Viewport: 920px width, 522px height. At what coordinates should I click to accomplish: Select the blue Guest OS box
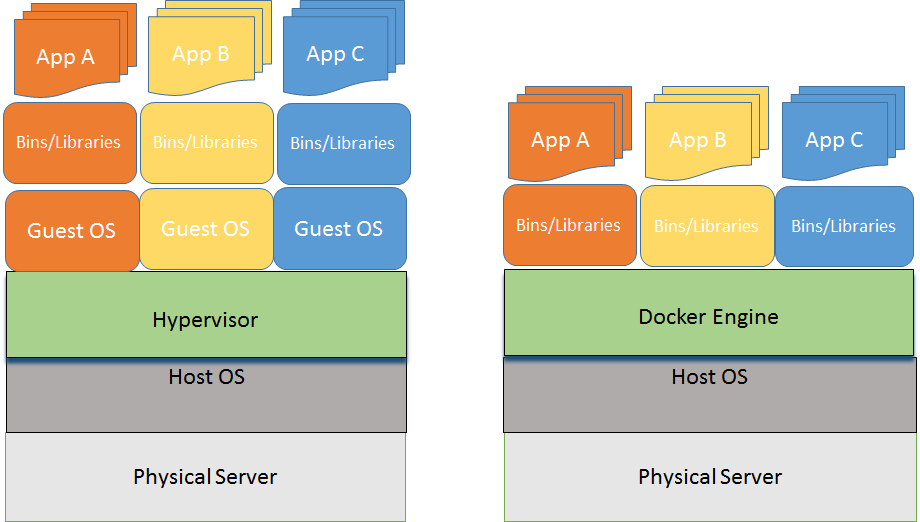pyautogui.click(x=340, y=229)
